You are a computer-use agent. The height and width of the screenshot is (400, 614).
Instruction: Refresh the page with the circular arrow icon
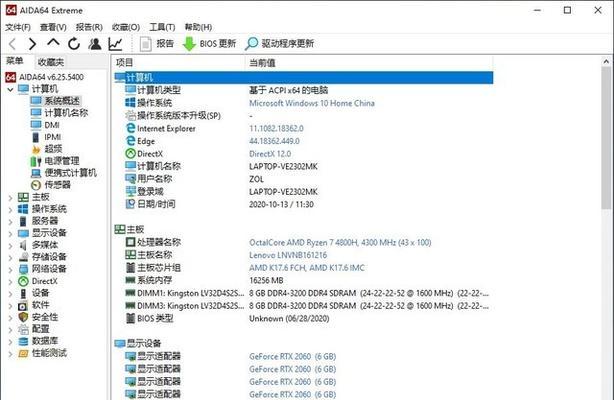point(74,44)
